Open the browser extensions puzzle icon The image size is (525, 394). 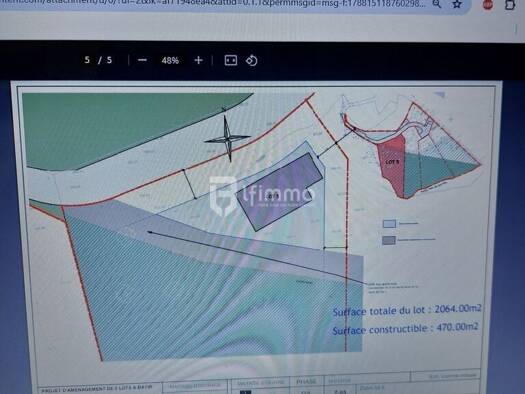510,5
